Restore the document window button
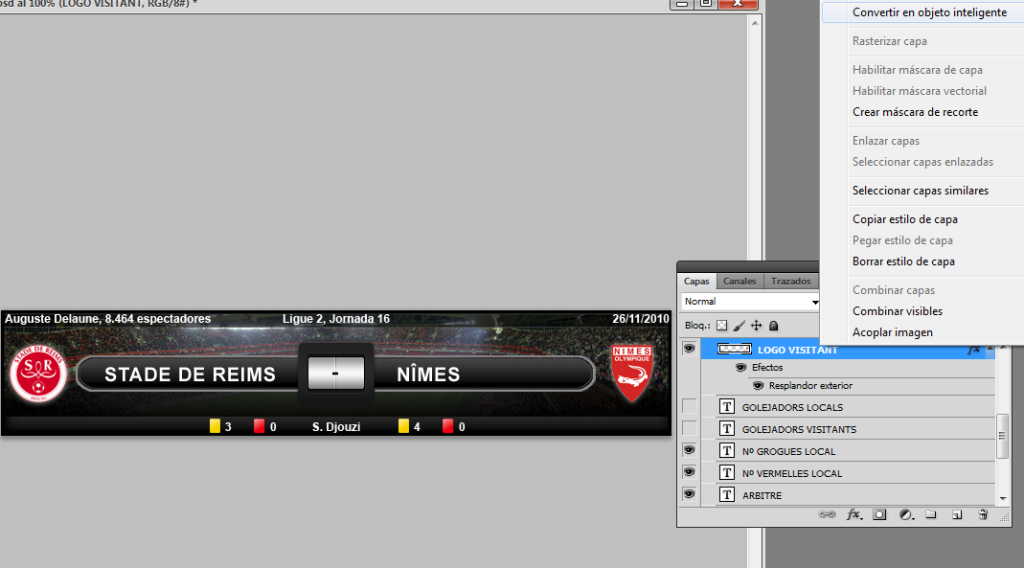Image resolution: width=1024 pixels, height=568 pixels. (x=705, y=4)
